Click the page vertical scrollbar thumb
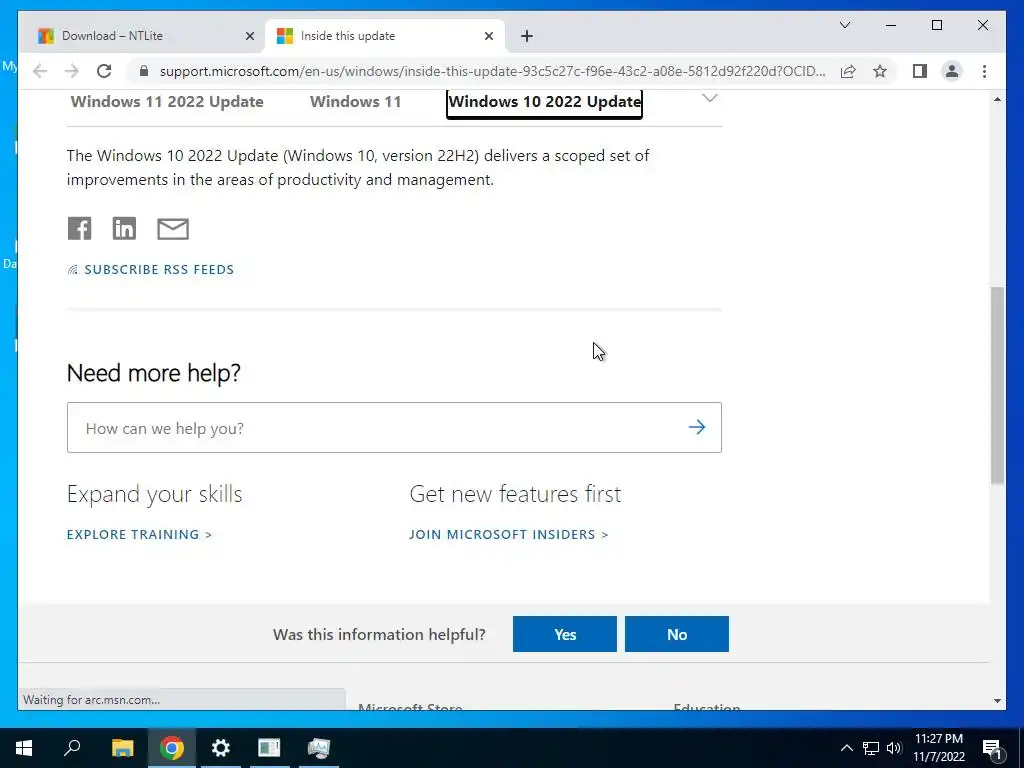This screenshot has width=1024, height=768. pyautogui.click(x=997, y=385)
